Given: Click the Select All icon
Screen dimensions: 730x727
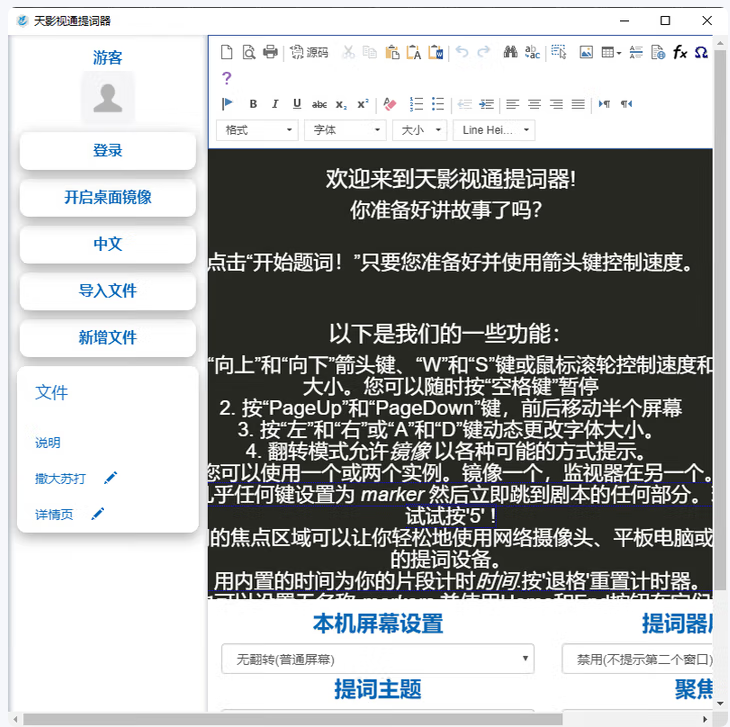Looking at the screenshot, I should (x=559, y=52).
